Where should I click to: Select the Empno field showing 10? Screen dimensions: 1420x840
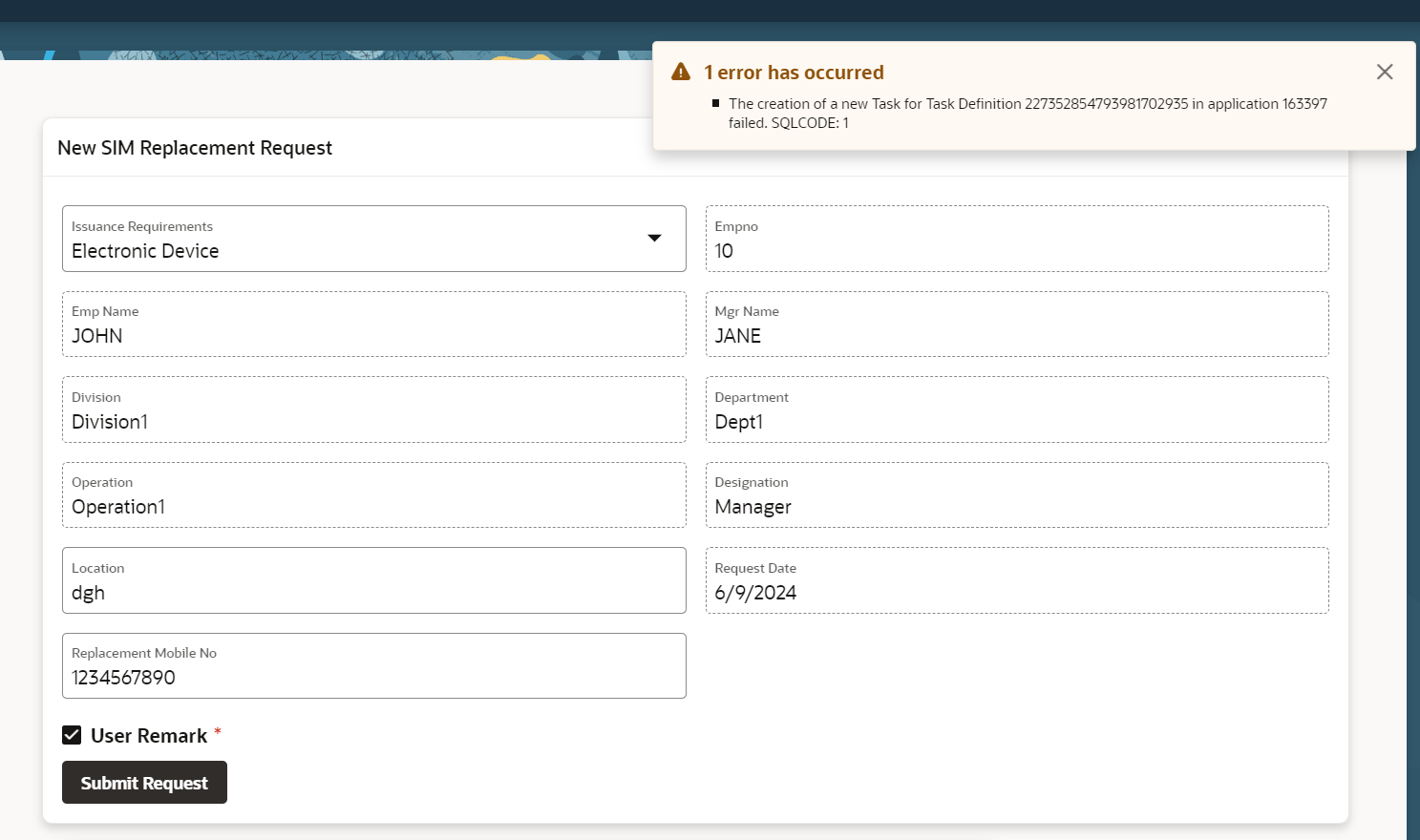pyautogui.click(x=1016, y=250)
